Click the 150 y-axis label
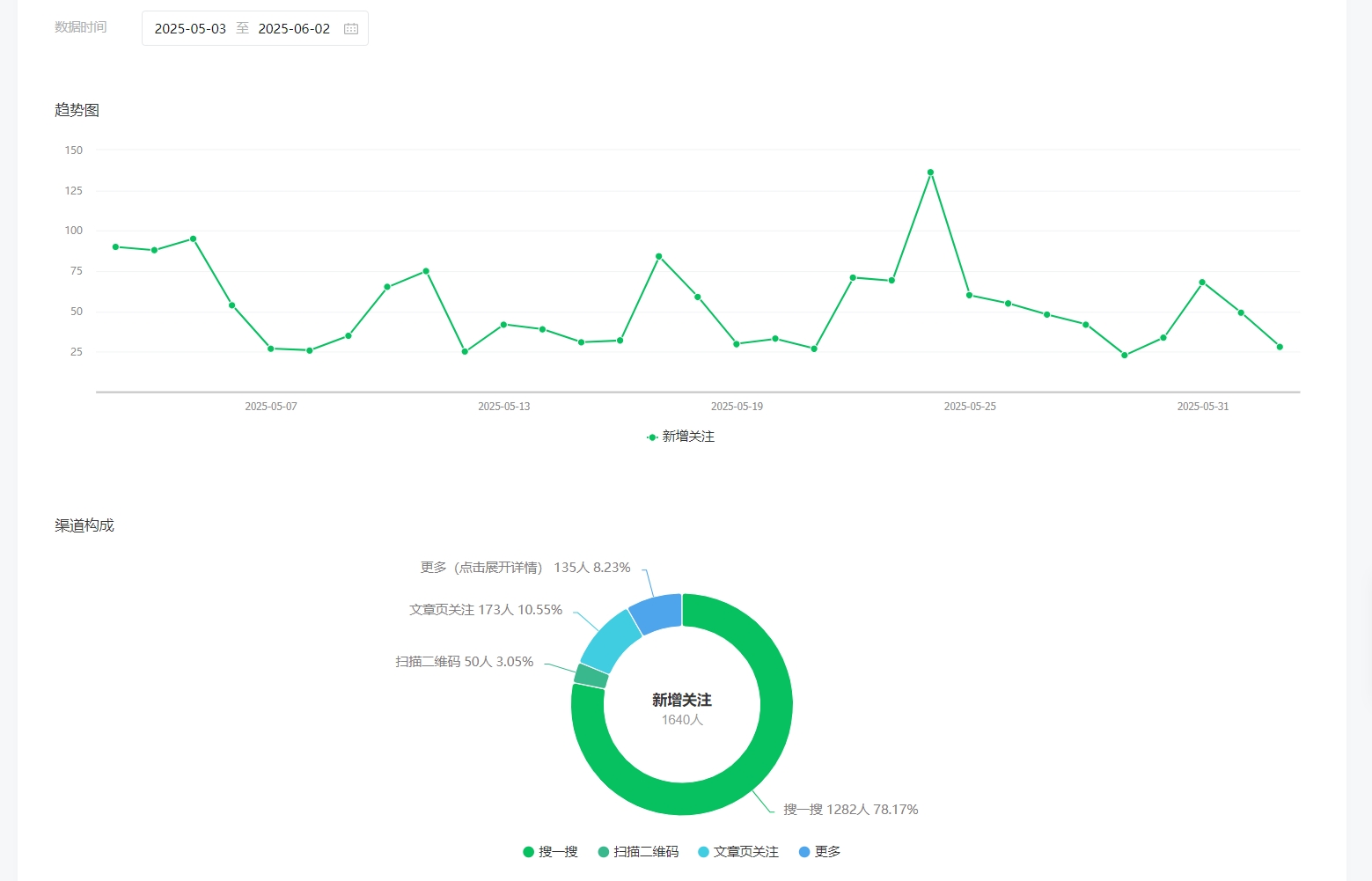This screenshot has width=1372, height=881. [x=74, y=151]
